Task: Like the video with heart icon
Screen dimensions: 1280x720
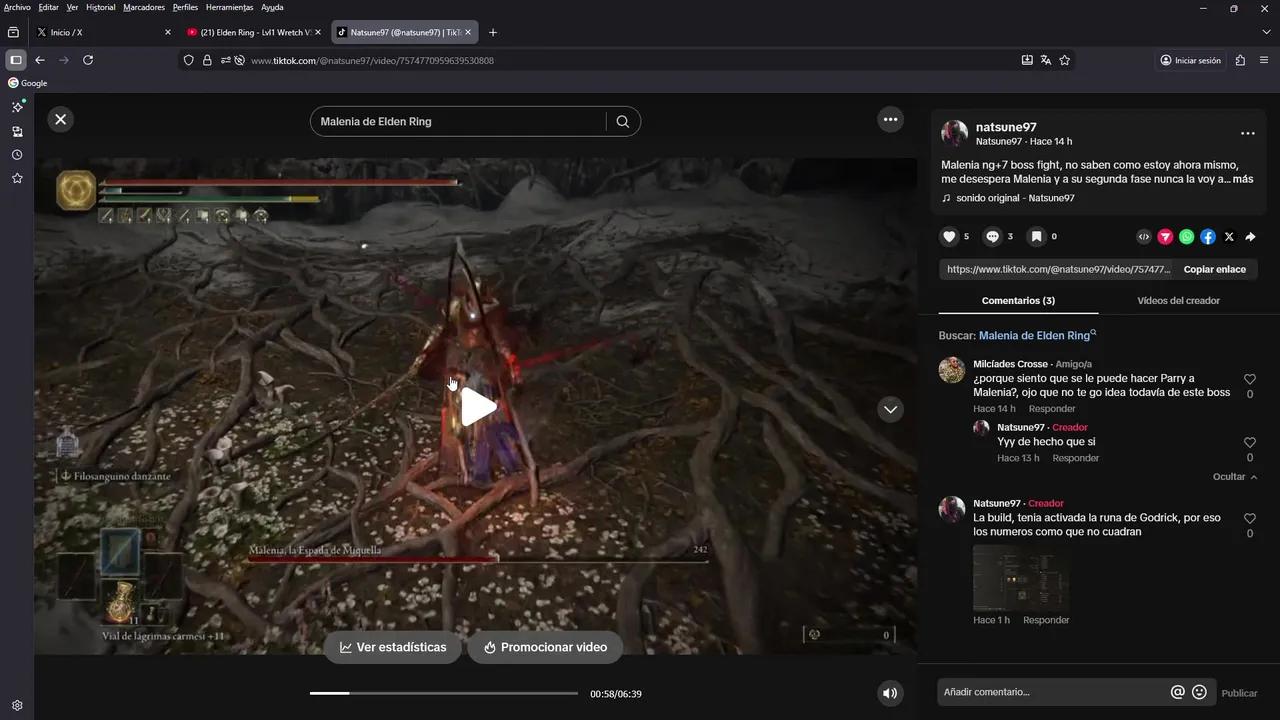Action: point(949,237)
